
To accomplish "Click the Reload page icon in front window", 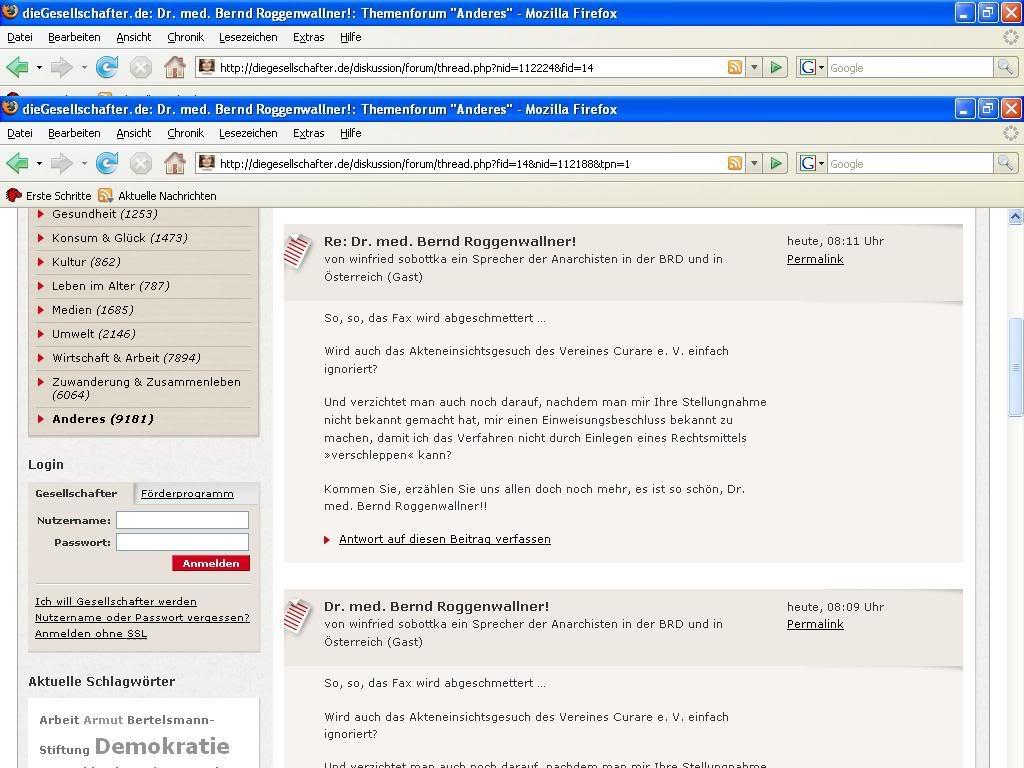I will (x=107, y=164).
